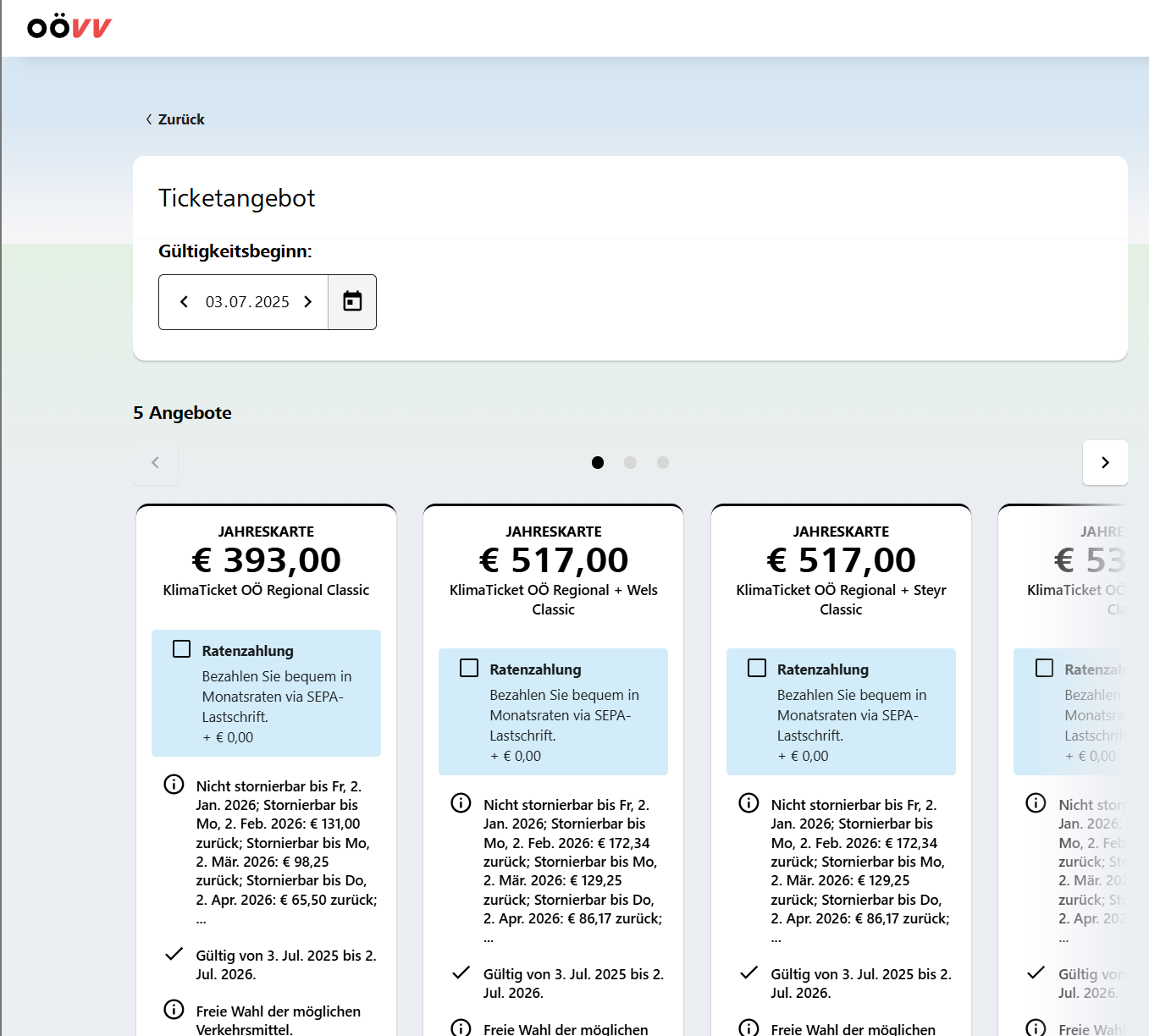Open Freie Wahl info icon on Steyr card
Screen dimensions: 1149x1036
click(749, 1028)
